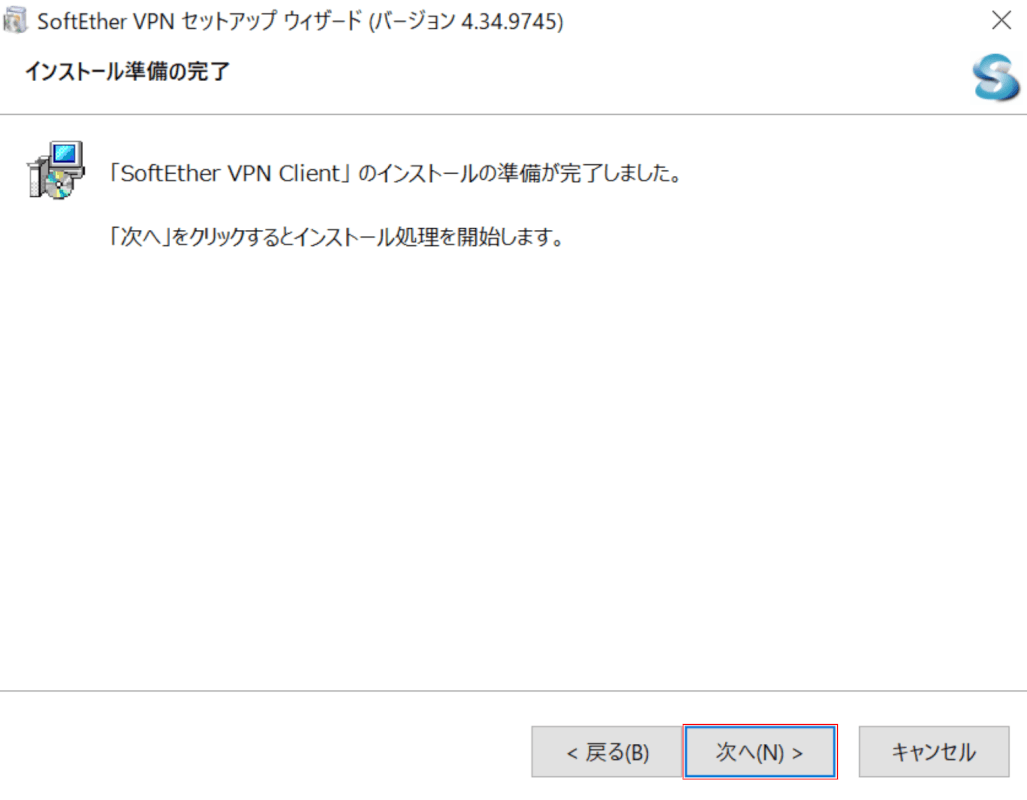This screenshot has width=1027, height=800.
Task: Close the SoftEther VPN setup wizard window
Action: (1001, 20)
